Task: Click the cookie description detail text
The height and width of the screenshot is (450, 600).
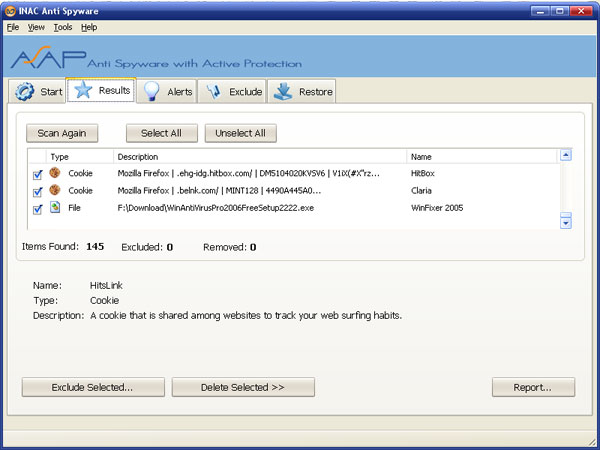Action: (246, 316)
